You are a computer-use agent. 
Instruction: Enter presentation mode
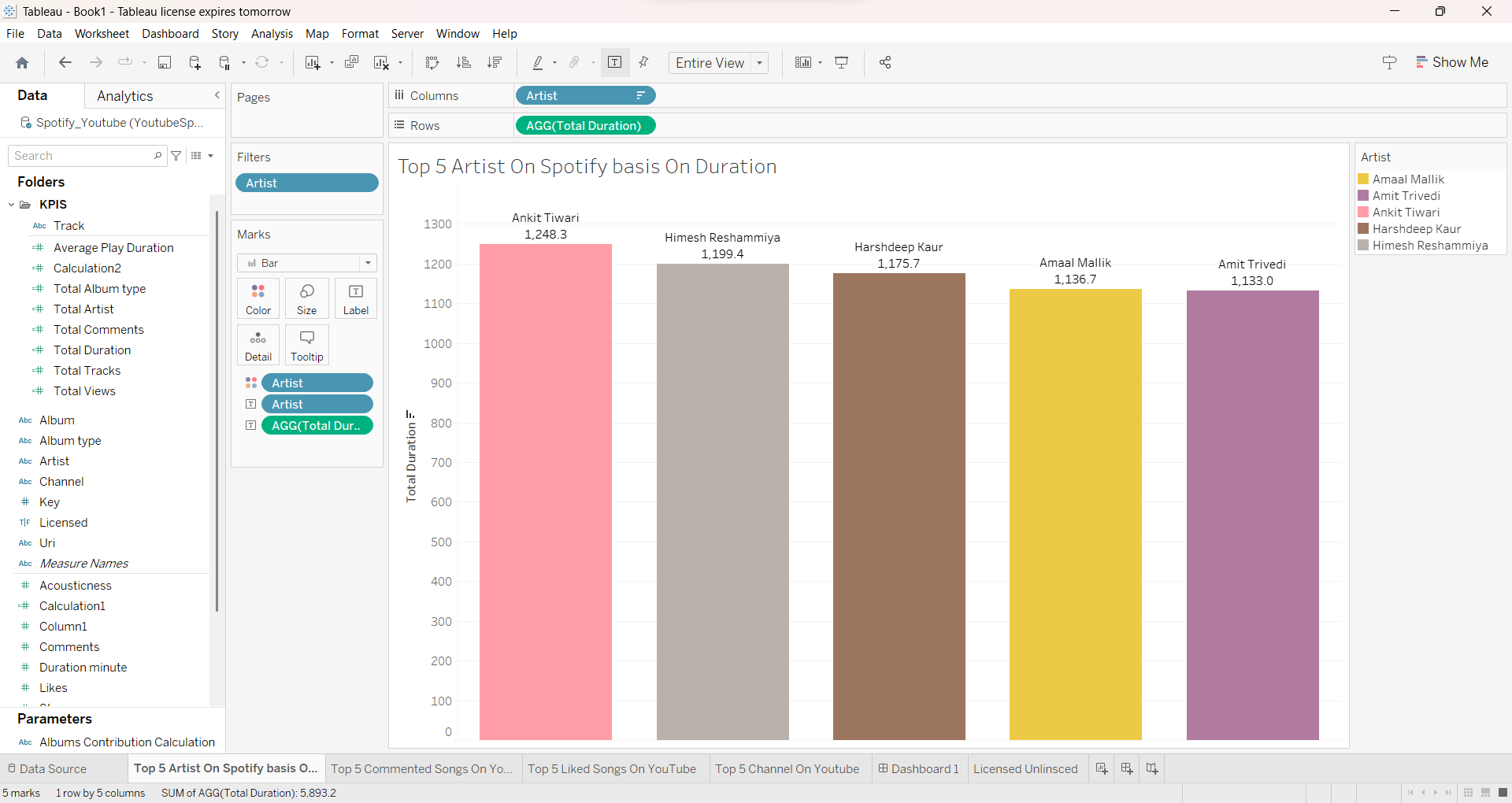842,62
